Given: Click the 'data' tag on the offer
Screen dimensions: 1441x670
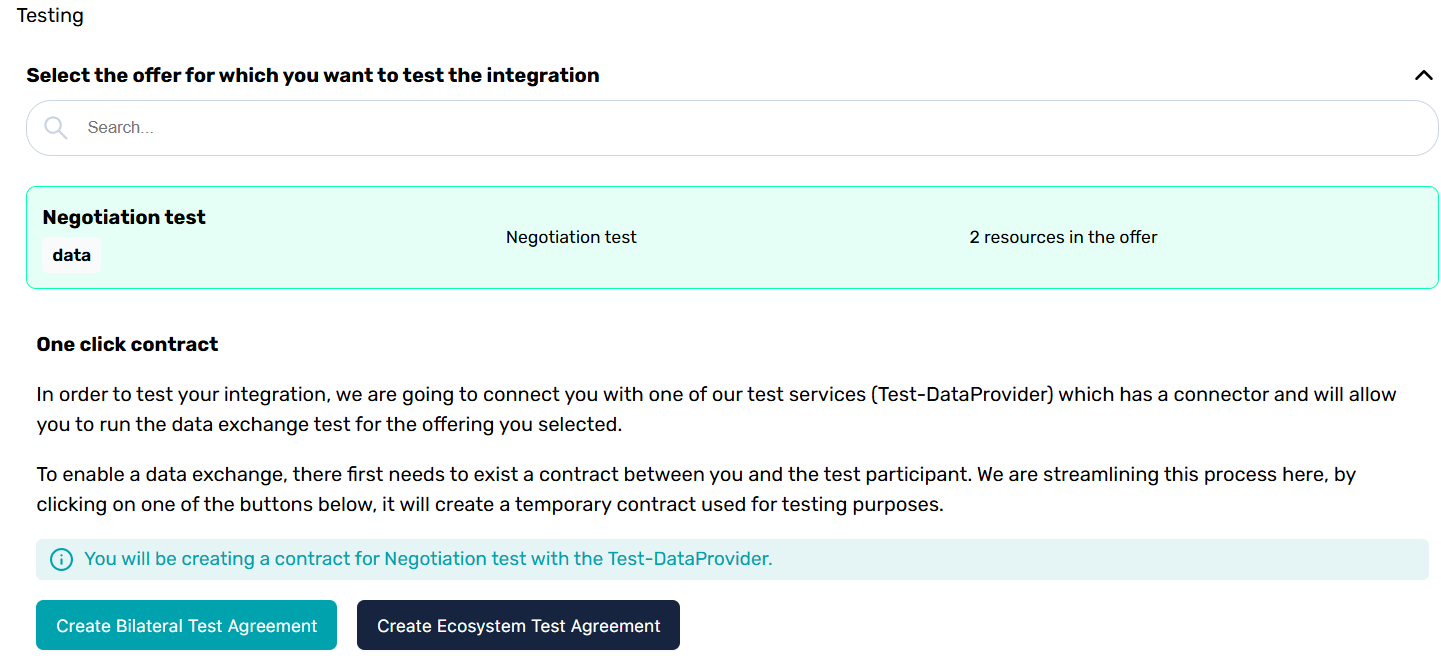Looking at the screenshot, I should (72, 255).
